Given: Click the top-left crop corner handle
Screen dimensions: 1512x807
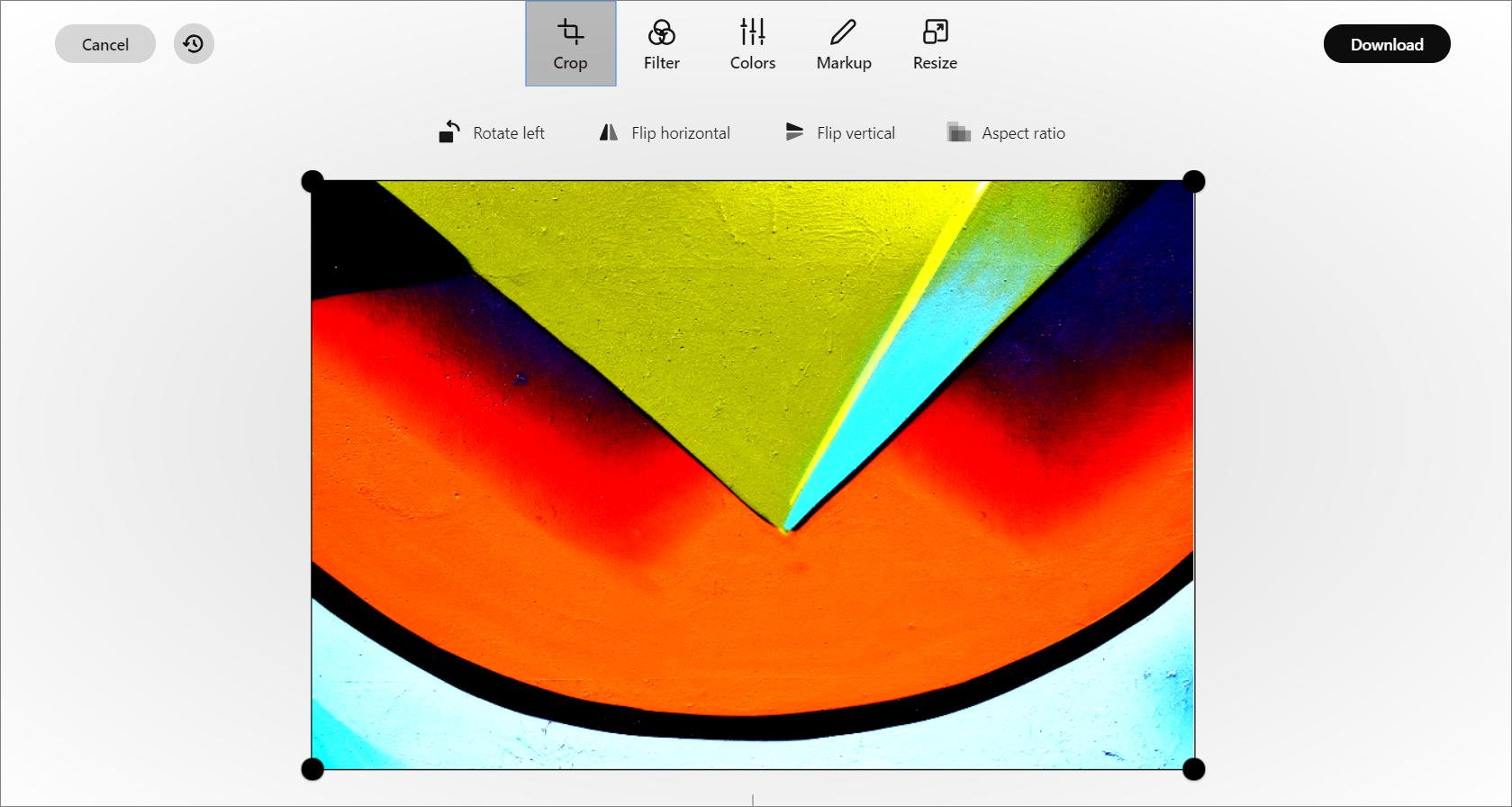Looking at the screenshot, I should click(312, 181).
